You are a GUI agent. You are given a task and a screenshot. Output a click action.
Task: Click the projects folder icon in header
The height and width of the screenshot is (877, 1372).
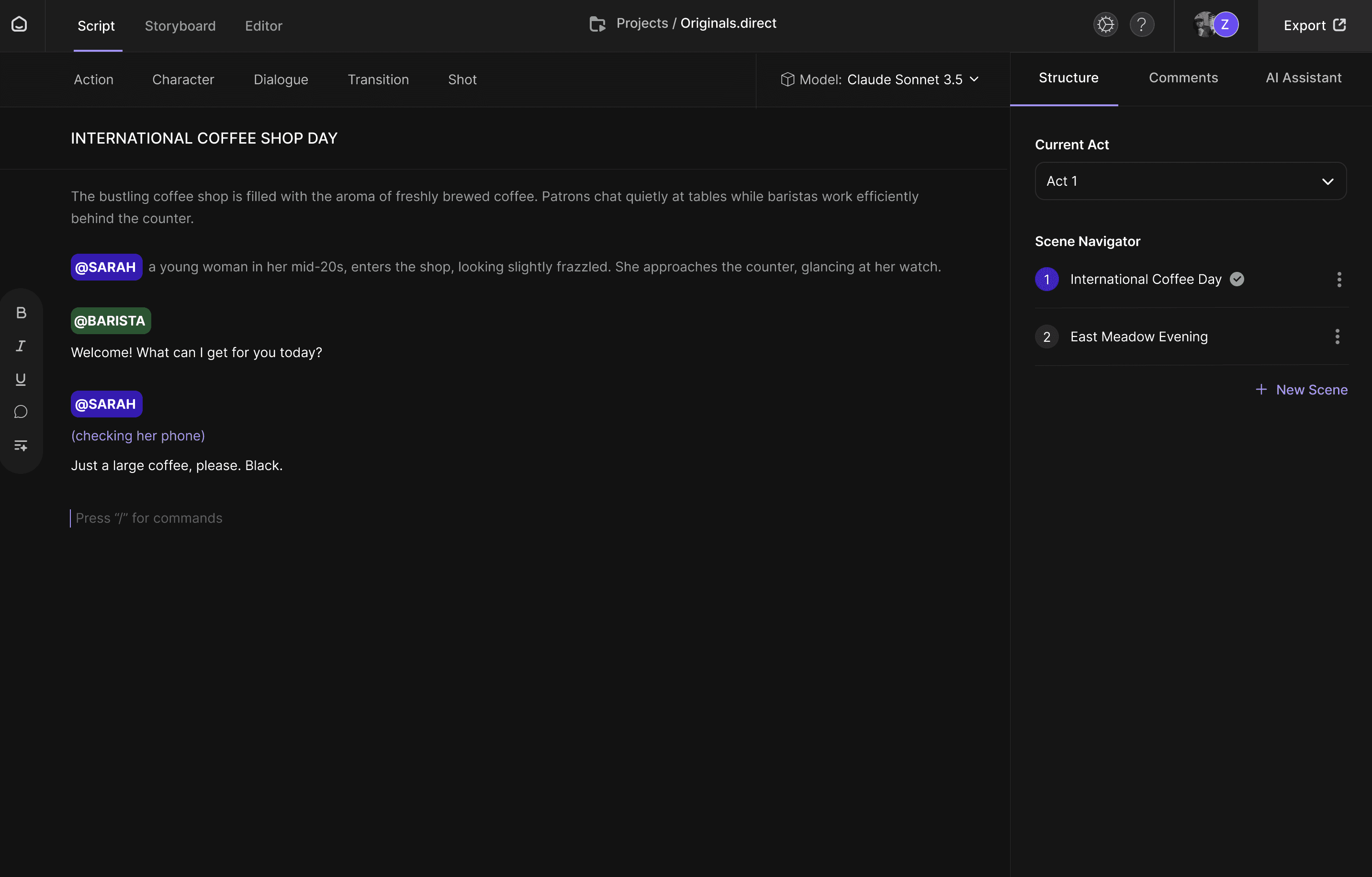pos(597,24)
